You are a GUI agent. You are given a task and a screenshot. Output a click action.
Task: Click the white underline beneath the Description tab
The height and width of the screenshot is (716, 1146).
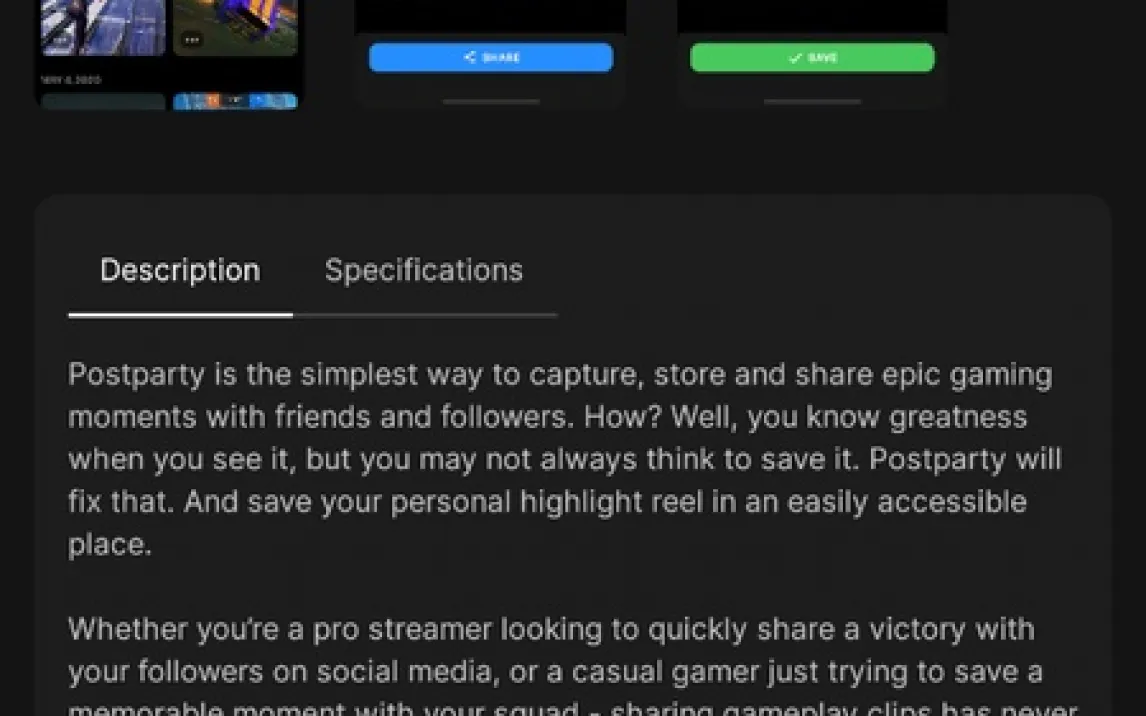181,316
